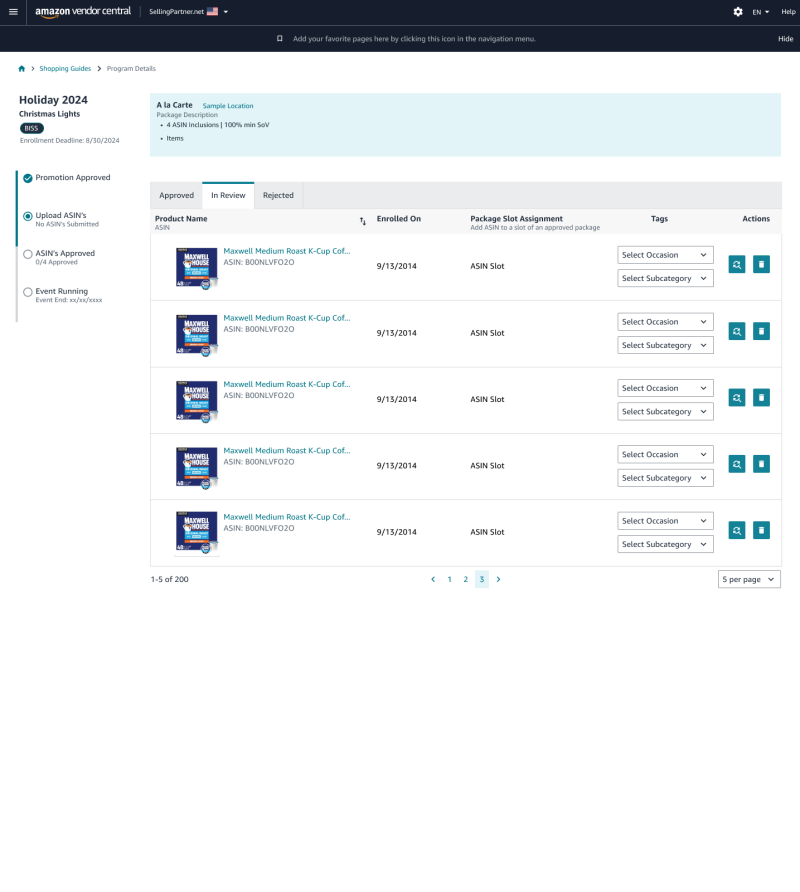Sort by product name using sort arrows
This screenshot has height=892, width=800.
(x=363, y=221)
